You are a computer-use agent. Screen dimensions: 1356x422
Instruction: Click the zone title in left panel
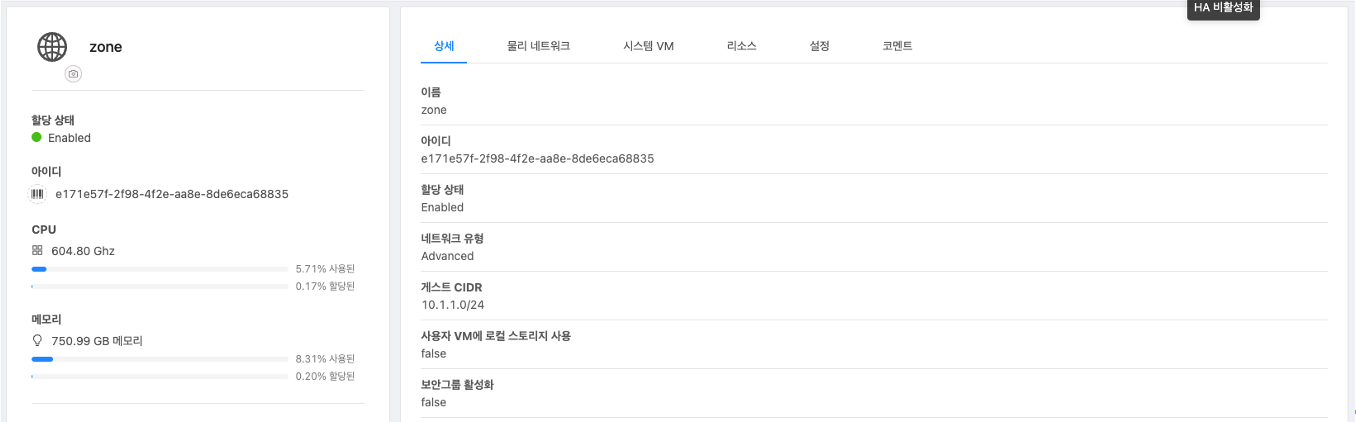coord(106,47)
